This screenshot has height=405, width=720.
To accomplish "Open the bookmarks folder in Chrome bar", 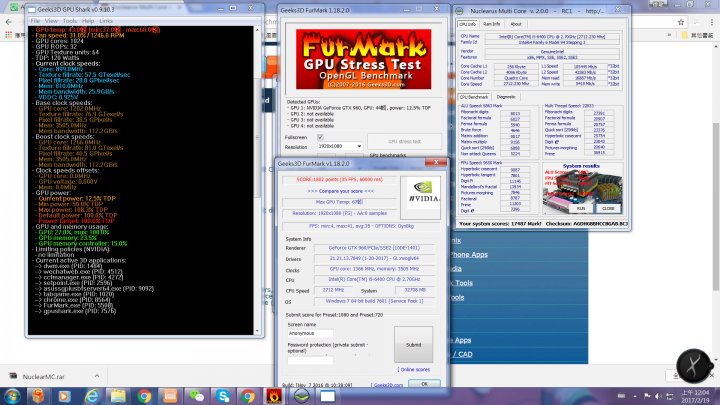I will tap(697, 35).
